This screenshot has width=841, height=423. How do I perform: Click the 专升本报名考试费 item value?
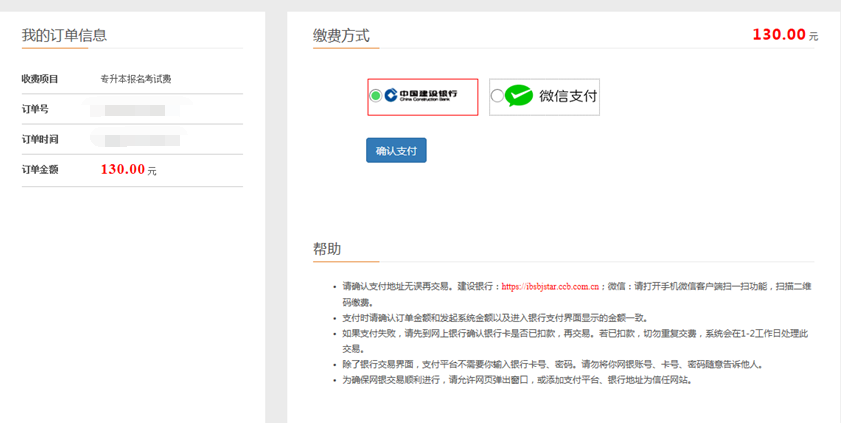tap(136, 79)
